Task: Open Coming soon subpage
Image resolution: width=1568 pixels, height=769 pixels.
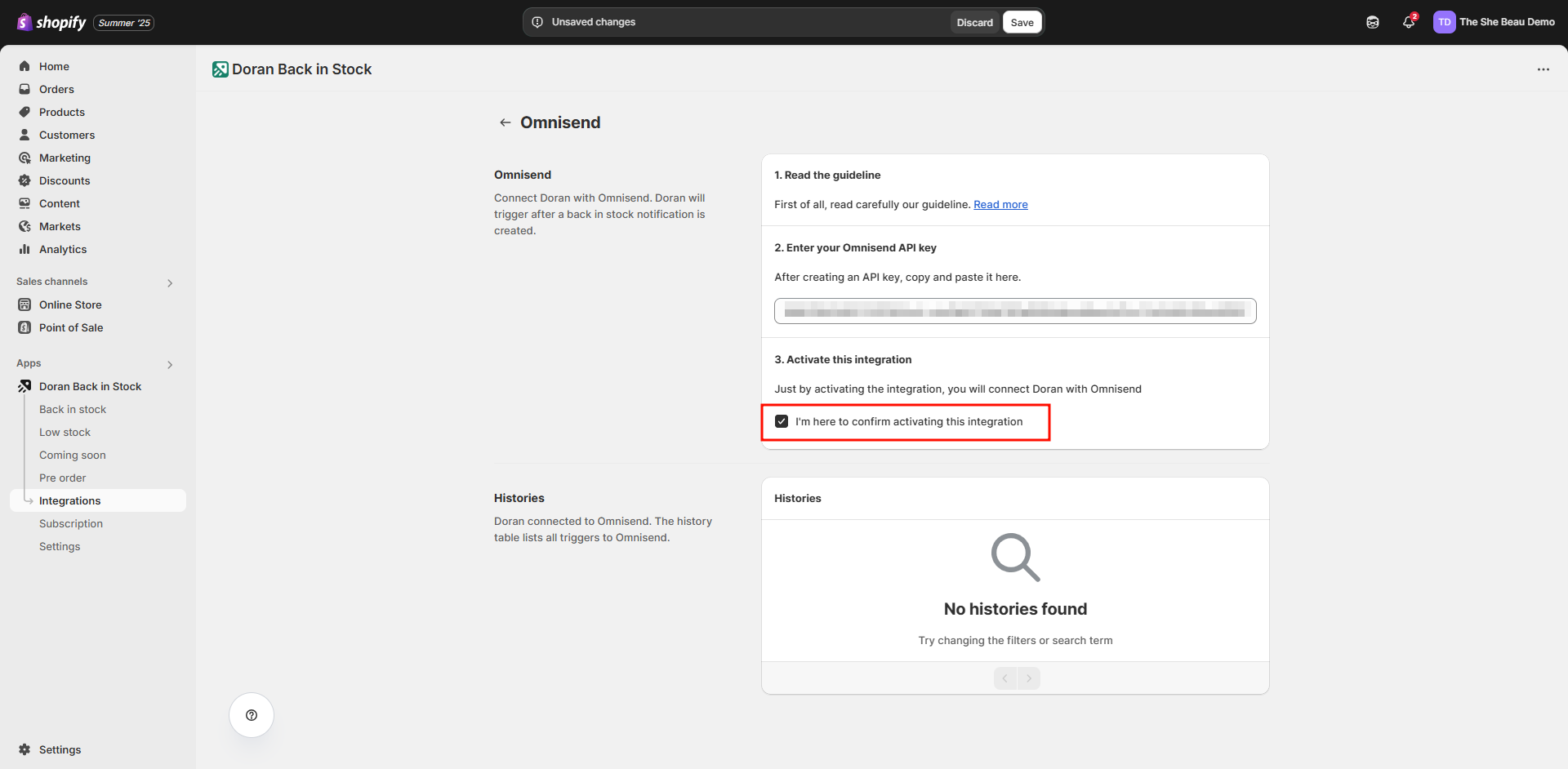Action: [73, 455]
